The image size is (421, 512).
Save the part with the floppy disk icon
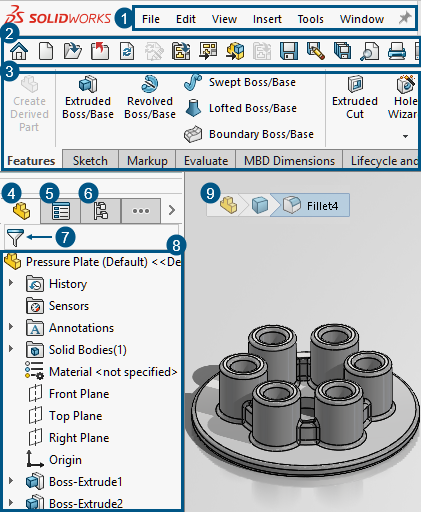click(289, 51)
